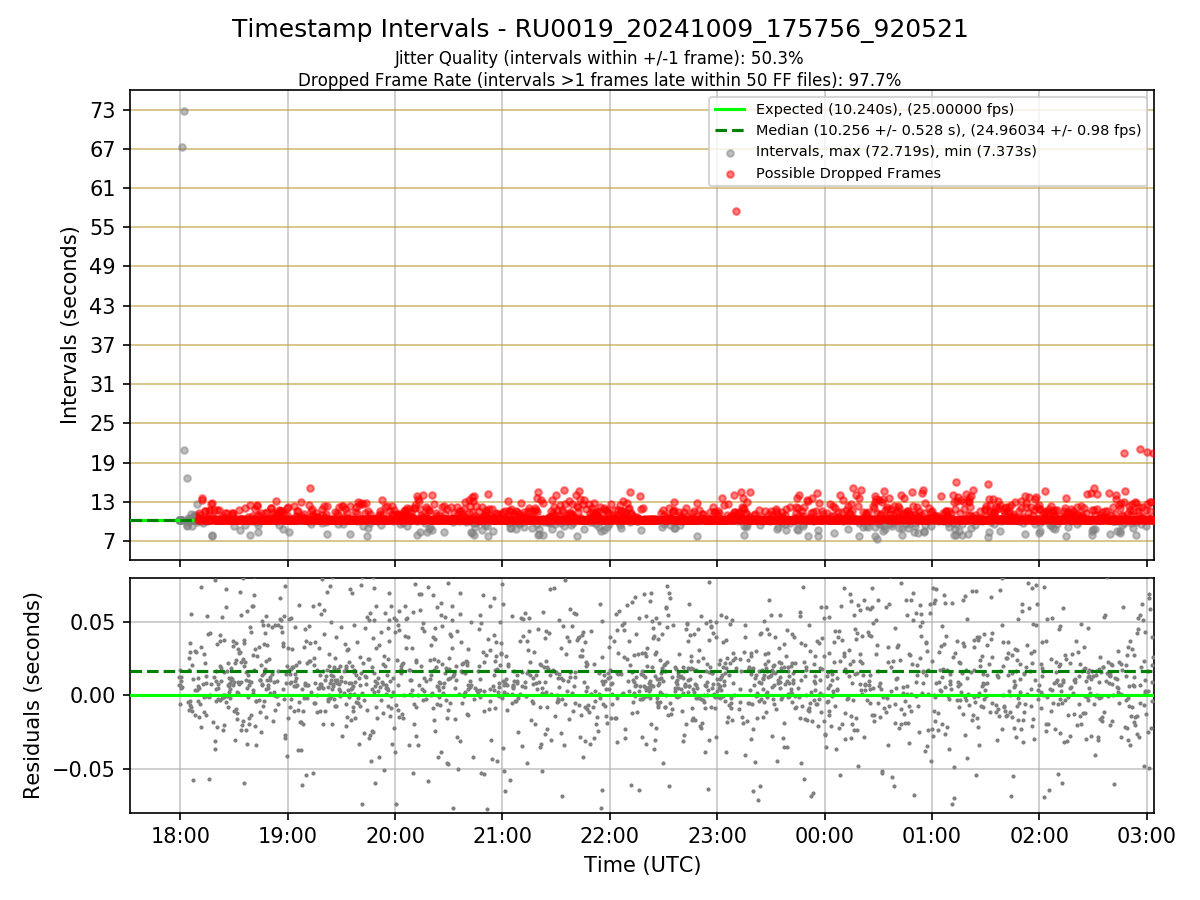Click the gray data point near 67 seconds at 18:00
The height and width of the screenshot is (900, 1200).
click(x=182, y=147)
